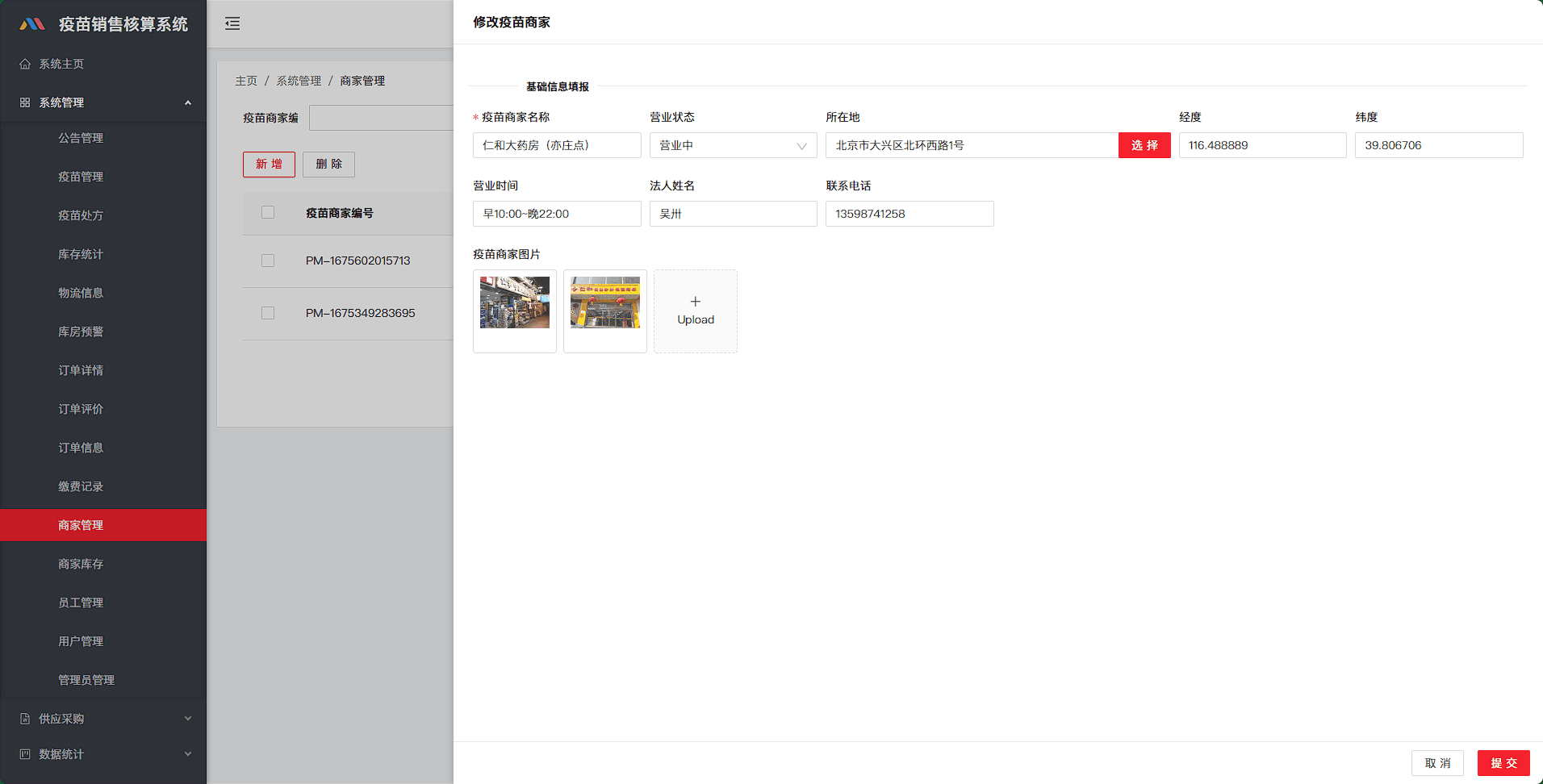Collapse the 系统管理 menu arrow
Image resolution: width=1543 pixels, height=784 pixels.
(188, 102)
